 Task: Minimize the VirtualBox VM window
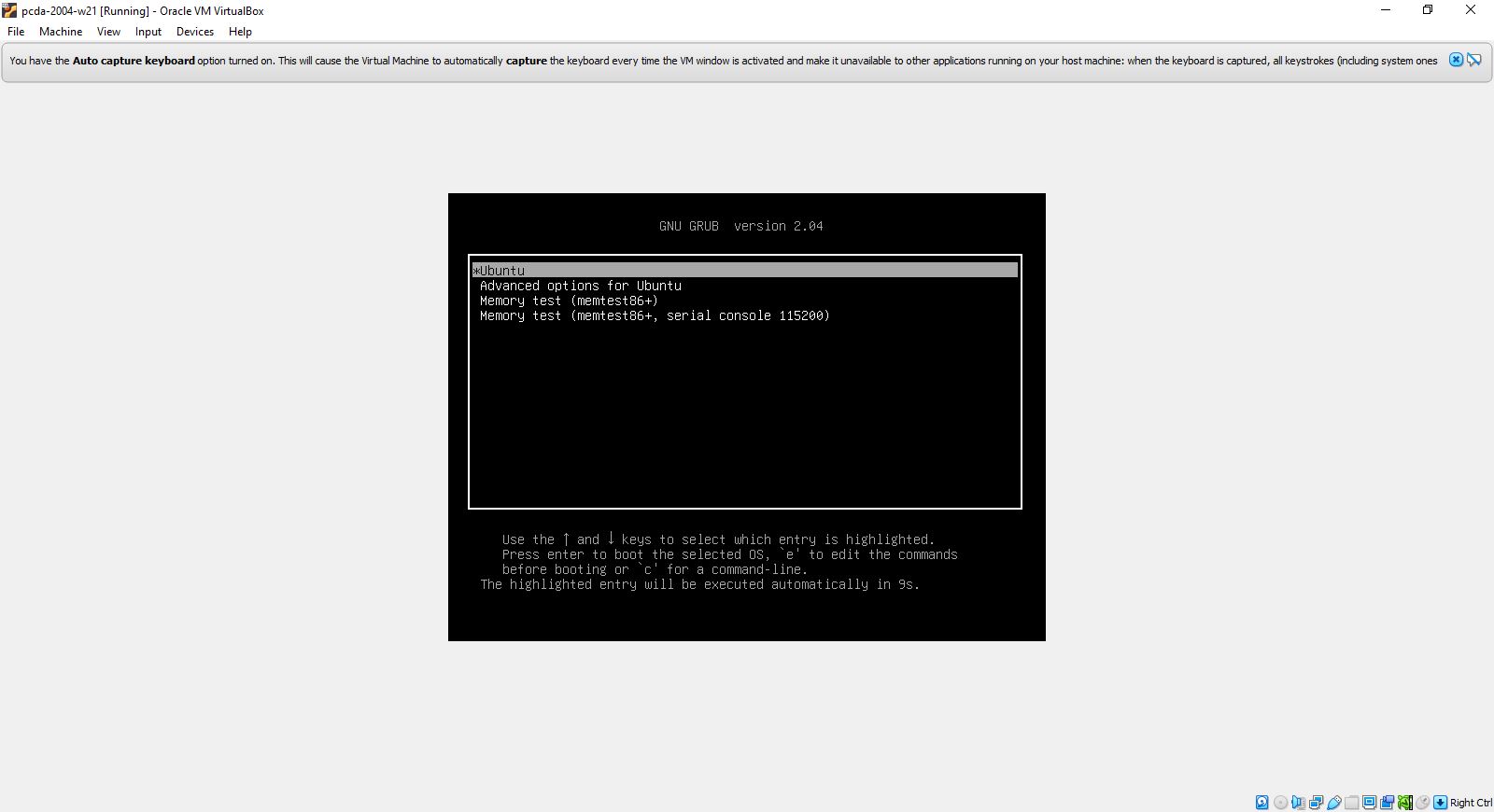click(1386, 10)
